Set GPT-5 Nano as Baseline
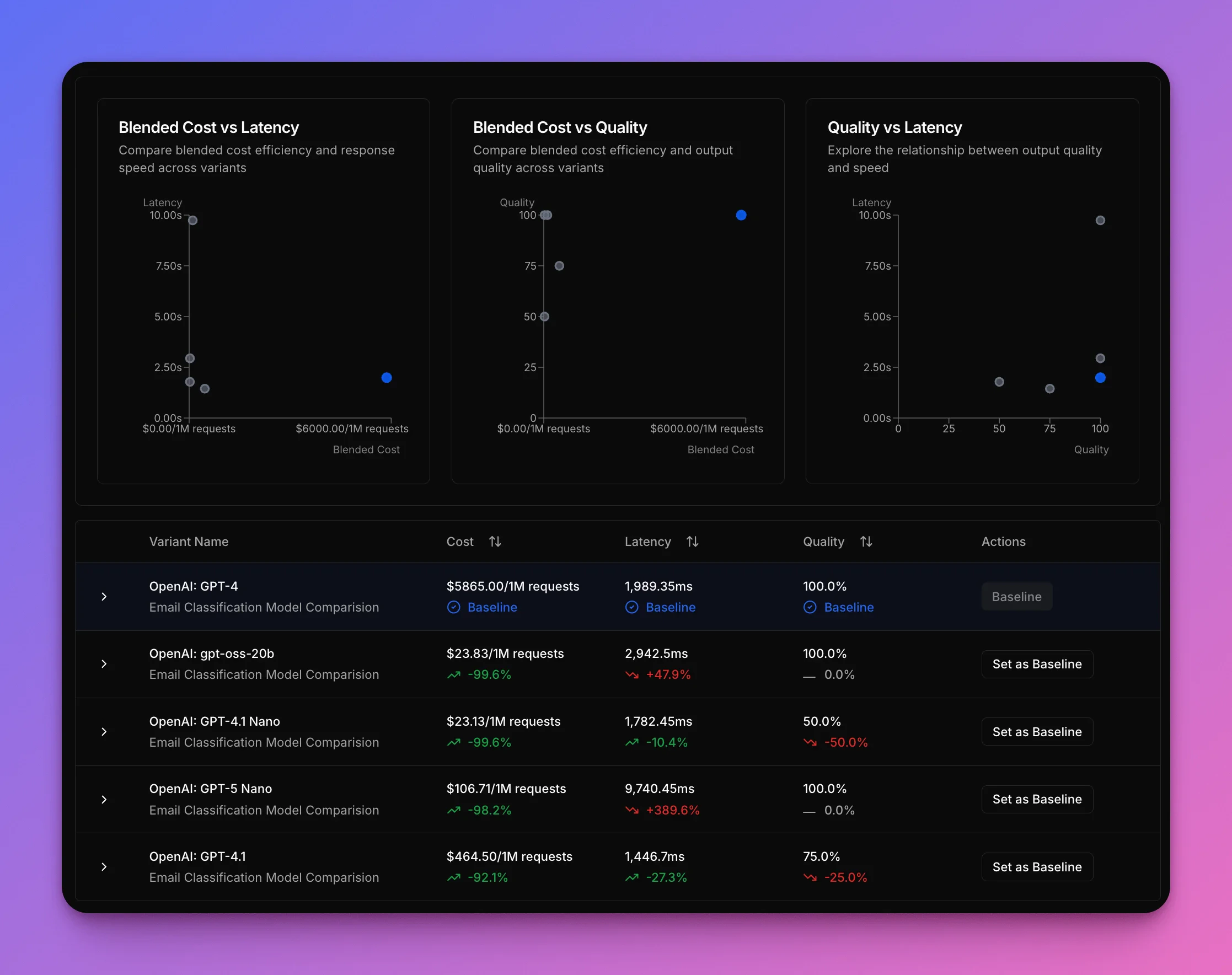This screenshot has width=1232, height=975. pos(1036,799)
